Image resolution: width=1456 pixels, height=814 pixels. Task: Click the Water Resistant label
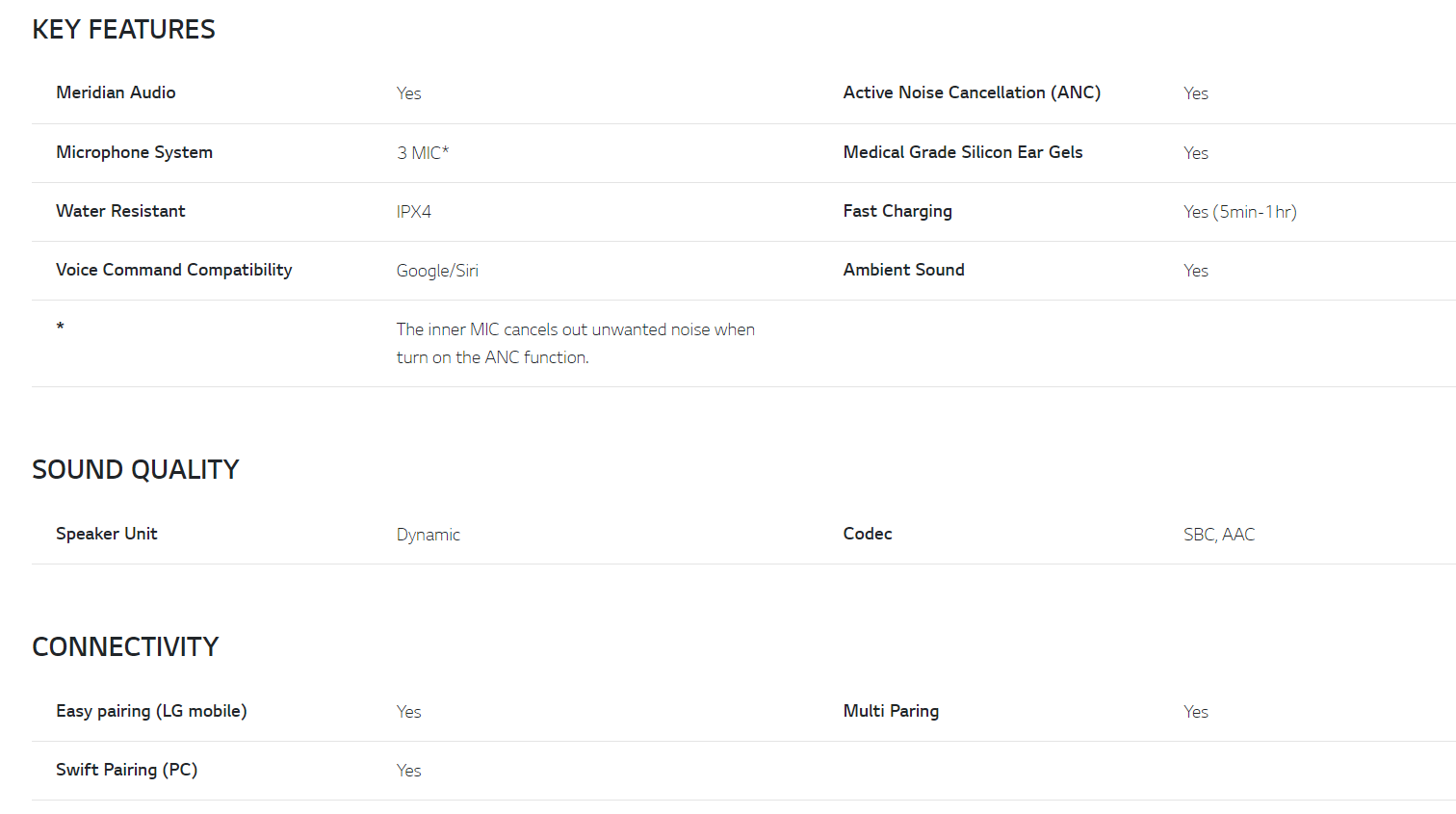tap(120, 211)
